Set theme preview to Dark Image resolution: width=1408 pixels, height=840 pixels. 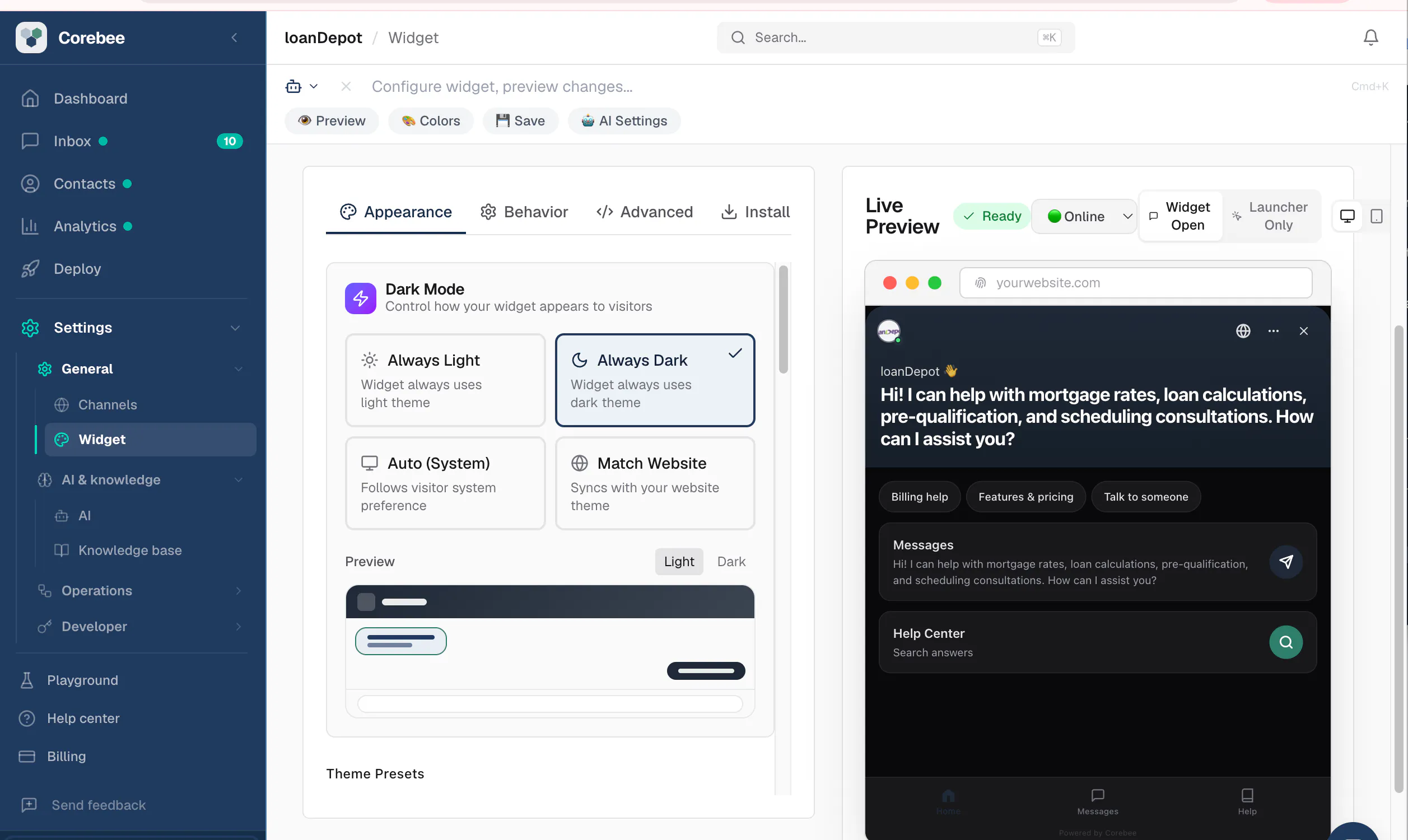[731, 561]
